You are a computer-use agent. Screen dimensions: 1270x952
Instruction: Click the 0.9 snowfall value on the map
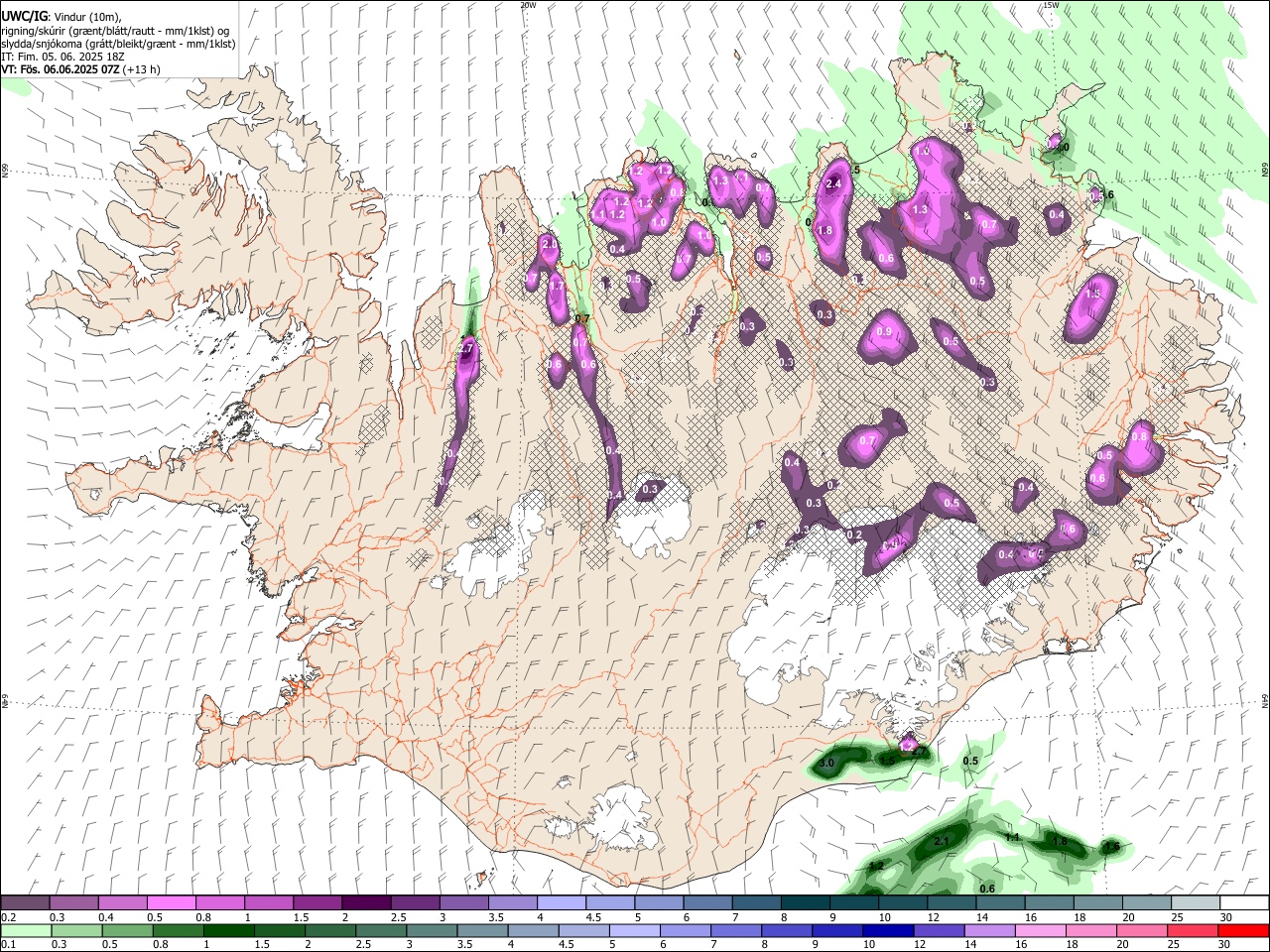[x=884, y=331]
